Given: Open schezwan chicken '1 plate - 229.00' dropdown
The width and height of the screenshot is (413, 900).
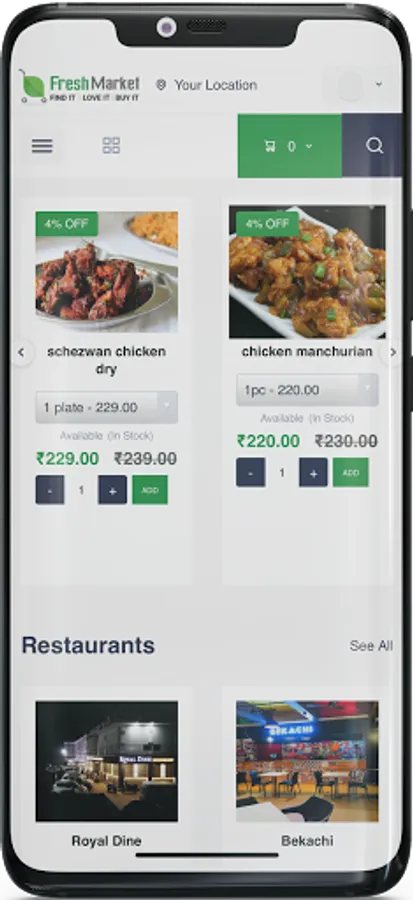Looking at the screenshot, I should 107,408.
